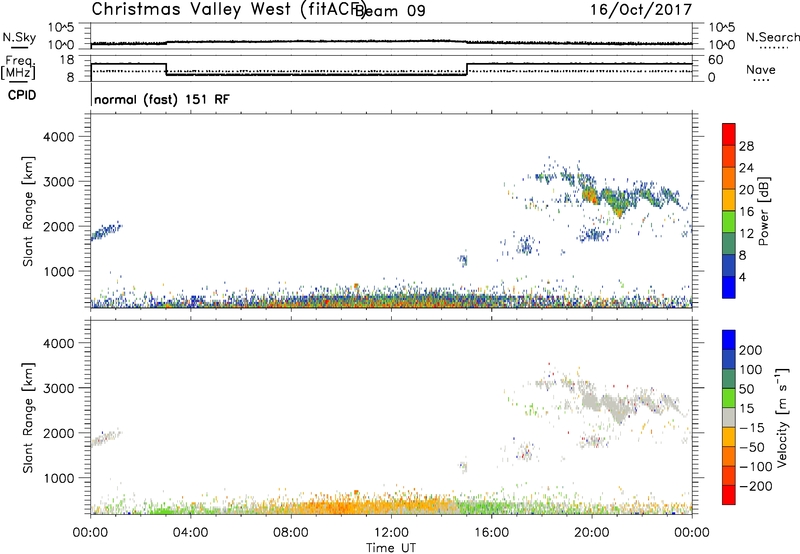Click the 'normal (fast) 151 RF' text
This screenshot has height=554, width=800.
[x=162, y=99]
